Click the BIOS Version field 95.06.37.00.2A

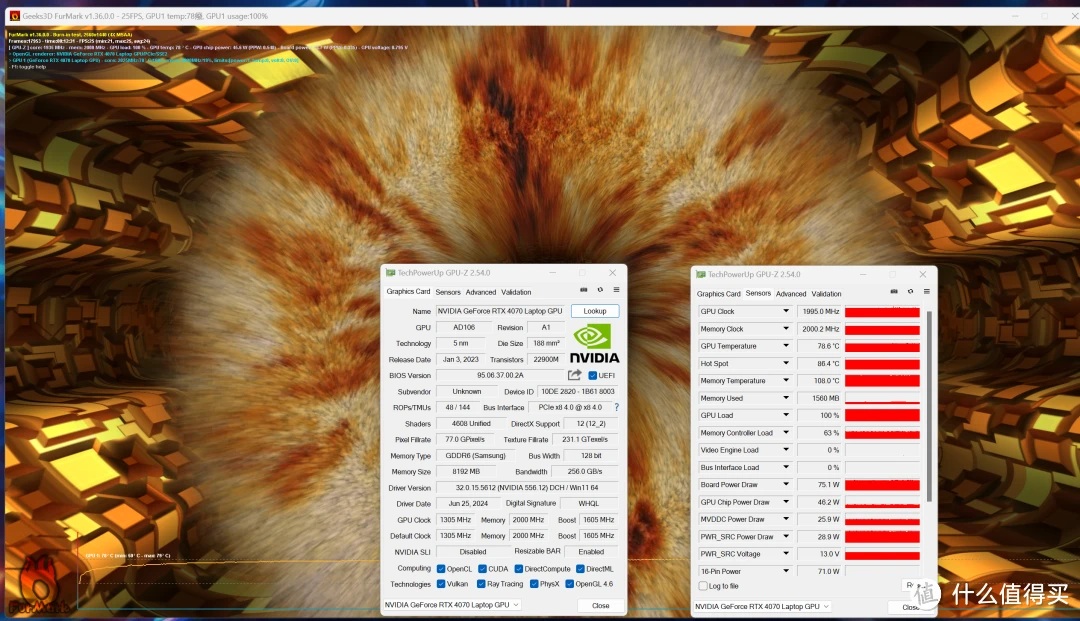coord(501,375)
